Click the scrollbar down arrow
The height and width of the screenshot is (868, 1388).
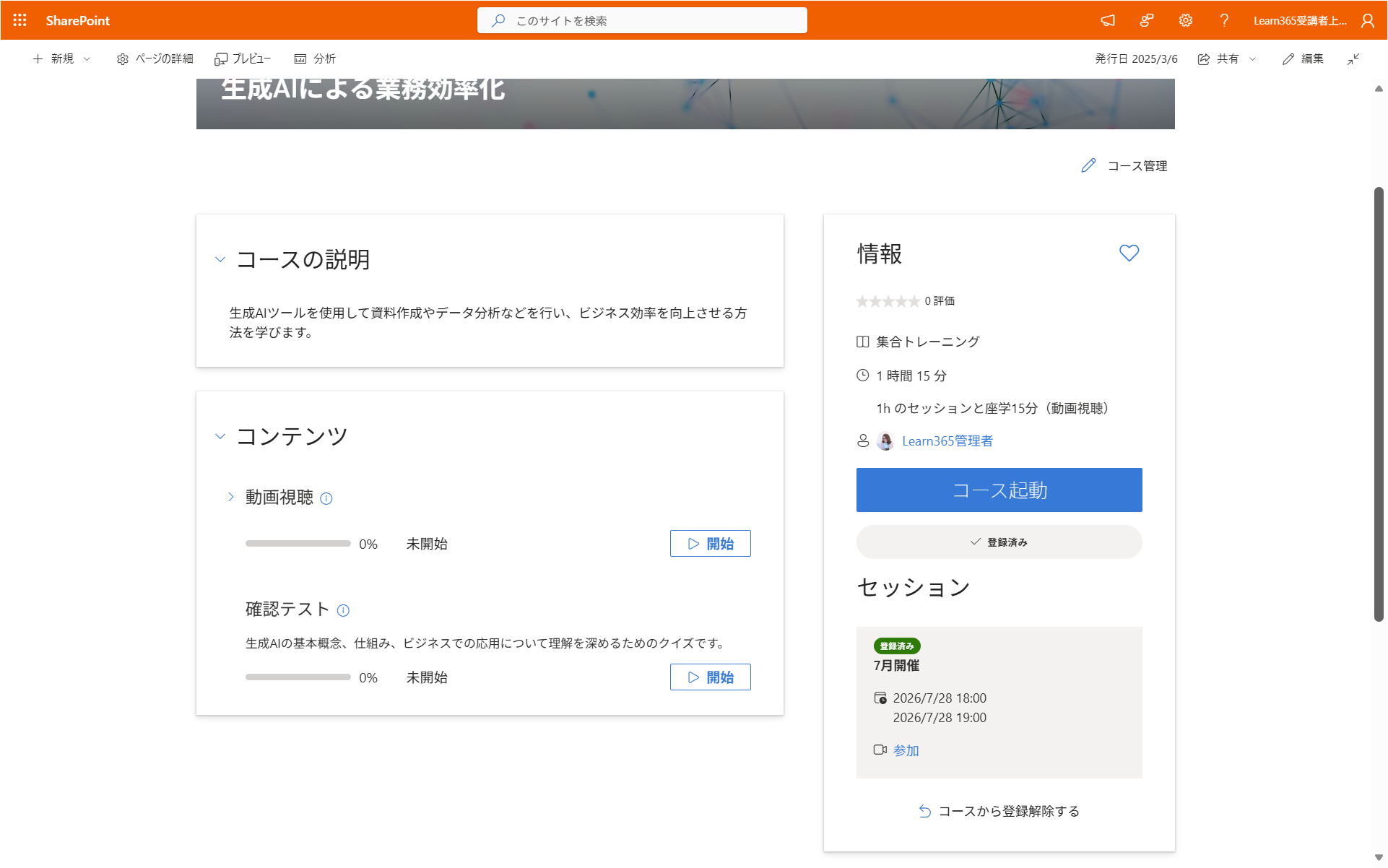click(x=1378, y=858)
